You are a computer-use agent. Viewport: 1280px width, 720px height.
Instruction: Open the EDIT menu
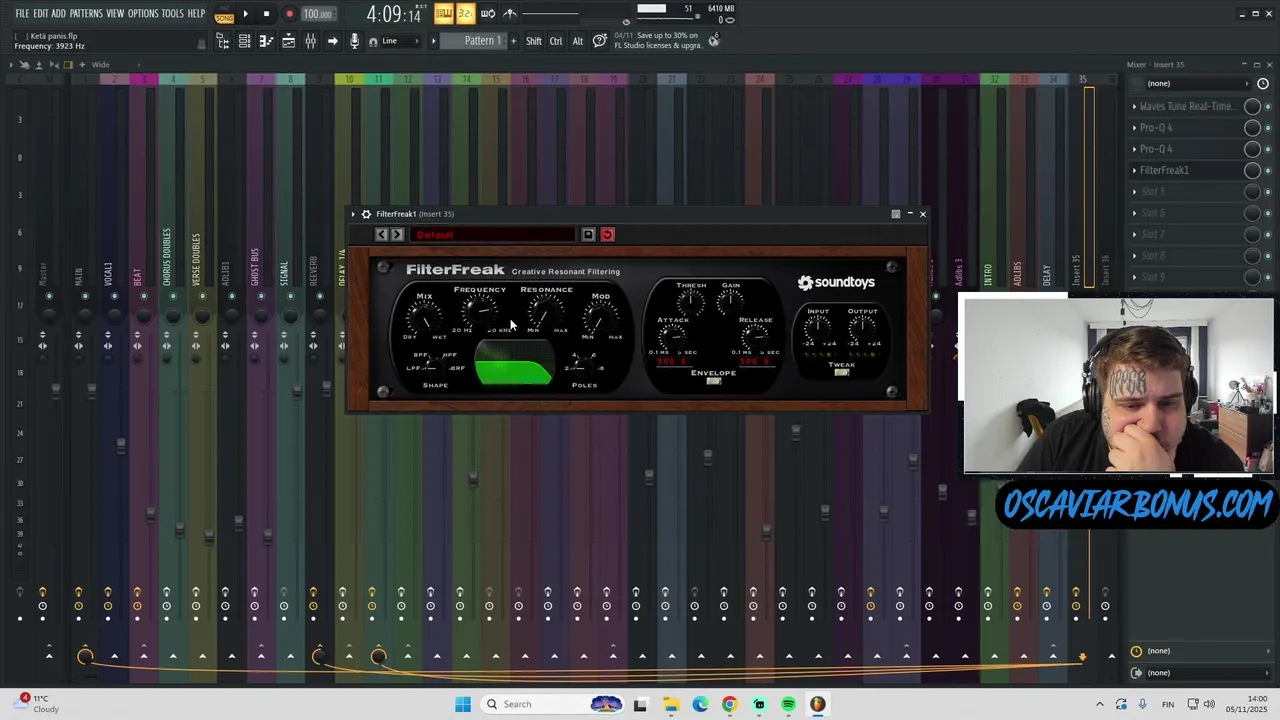pos(41,13)
